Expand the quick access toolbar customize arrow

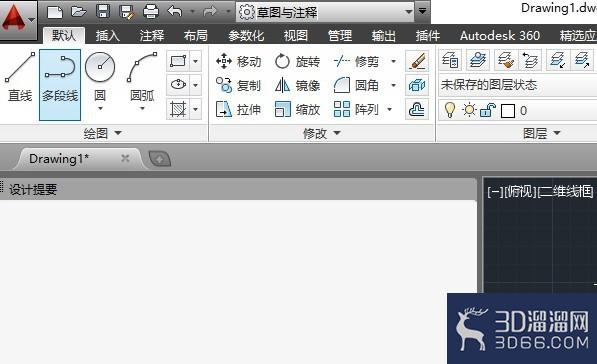(x=422, y=11)
